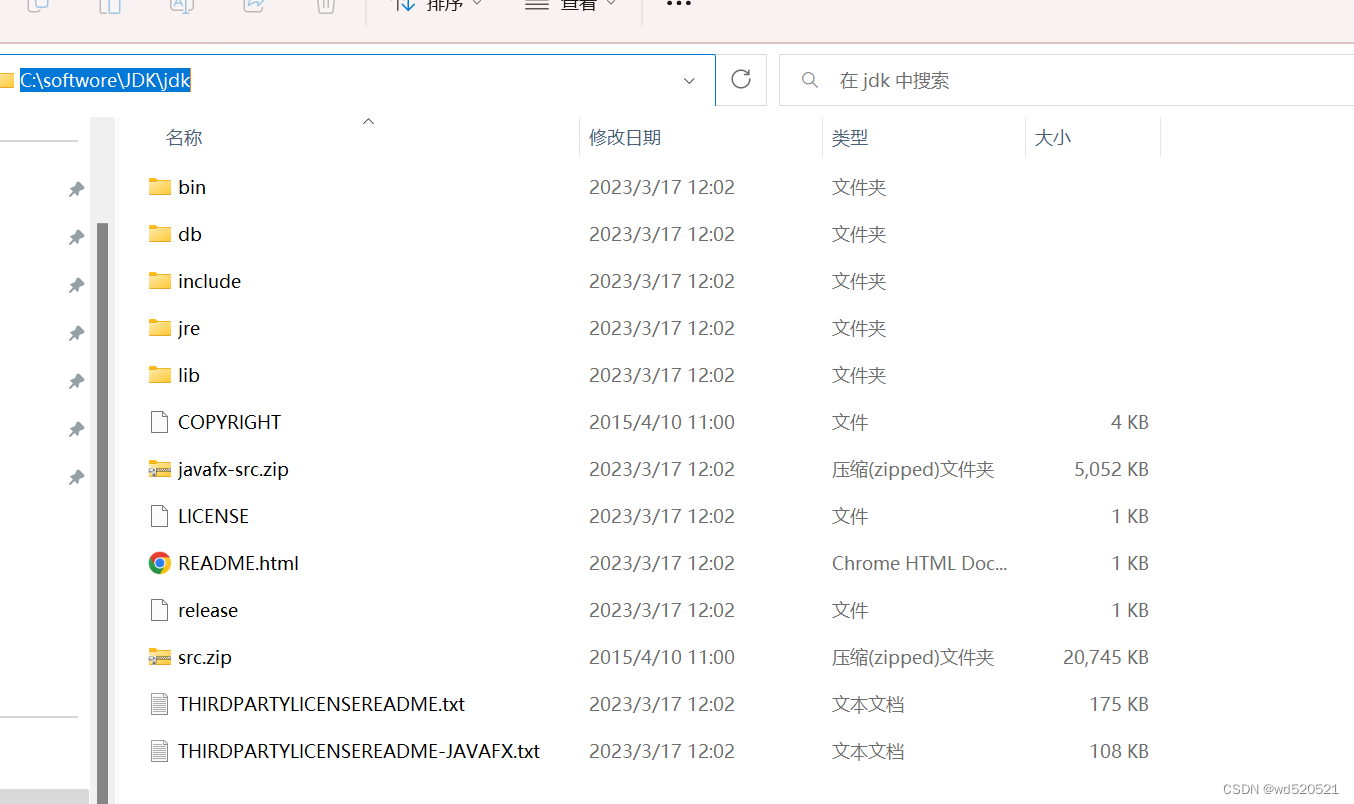1354x804 pixels.
Task: Click the 175 KB size value
Action: (1119, 704)
